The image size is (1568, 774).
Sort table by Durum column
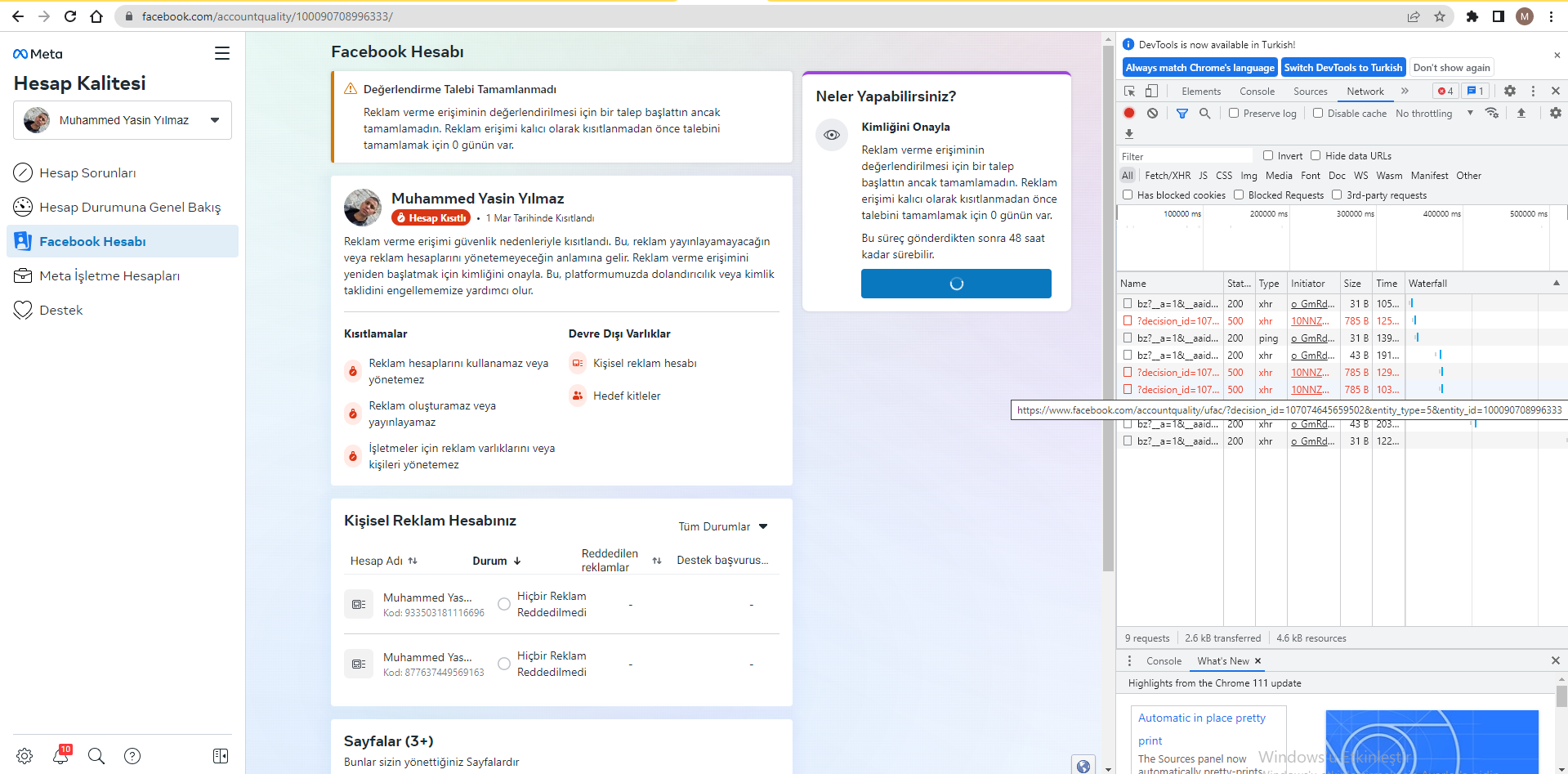[x=497, y=561]
